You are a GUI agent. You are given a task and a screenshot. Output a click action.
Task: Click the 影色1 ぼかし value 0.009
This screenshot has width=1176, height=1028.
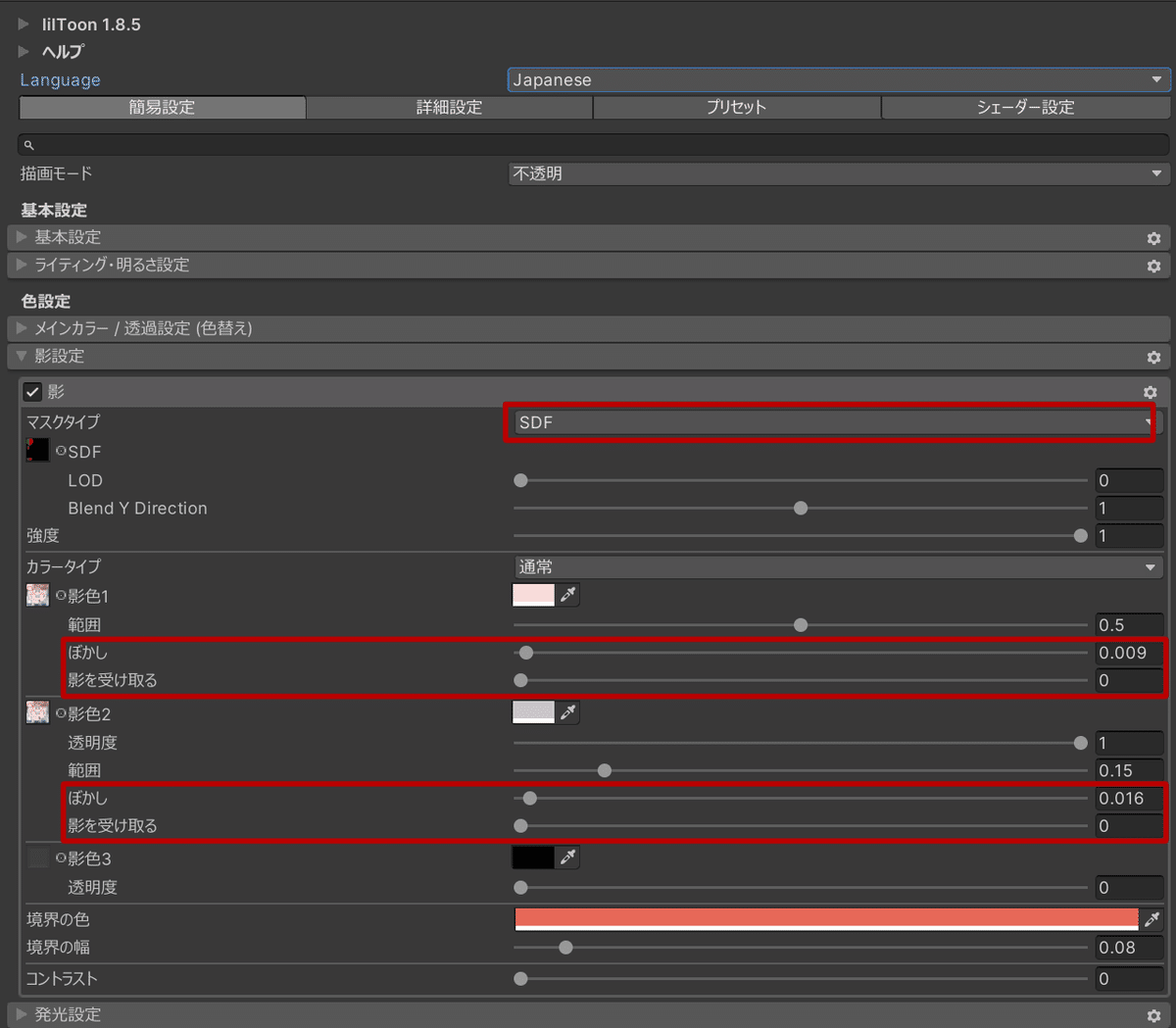point(1129,653)
